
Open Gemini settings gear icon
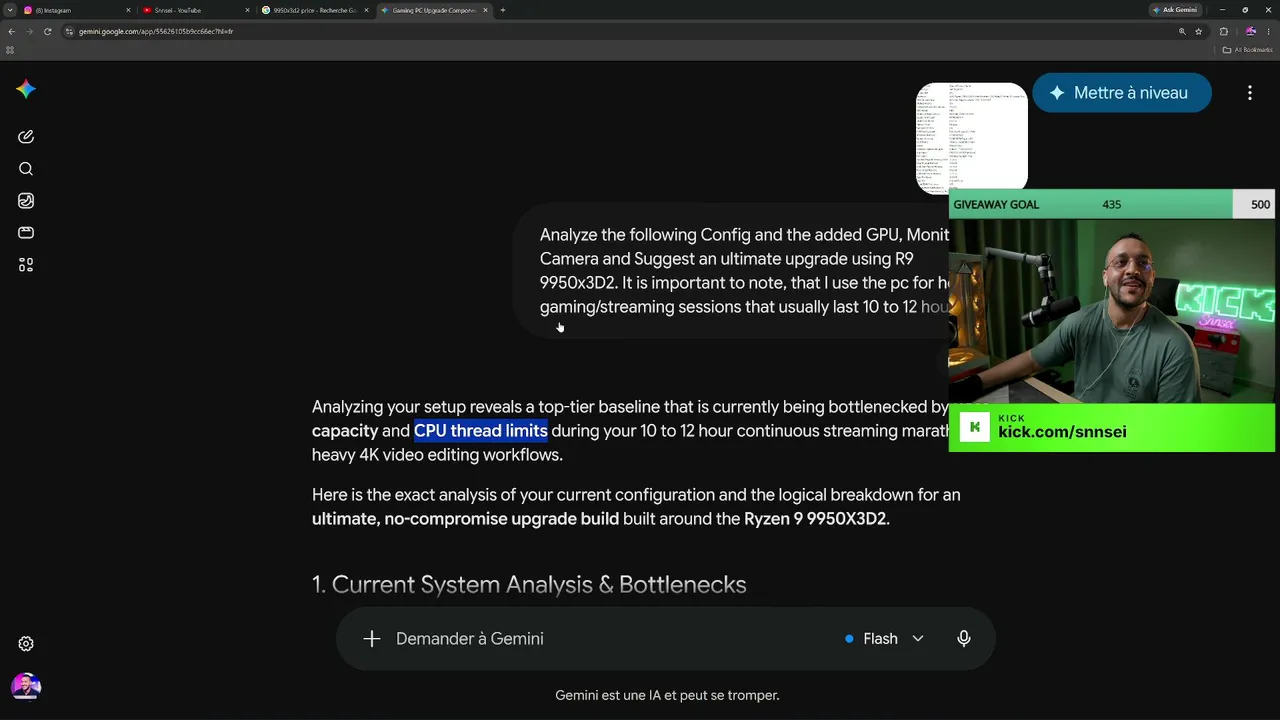[x=26, y=644]
